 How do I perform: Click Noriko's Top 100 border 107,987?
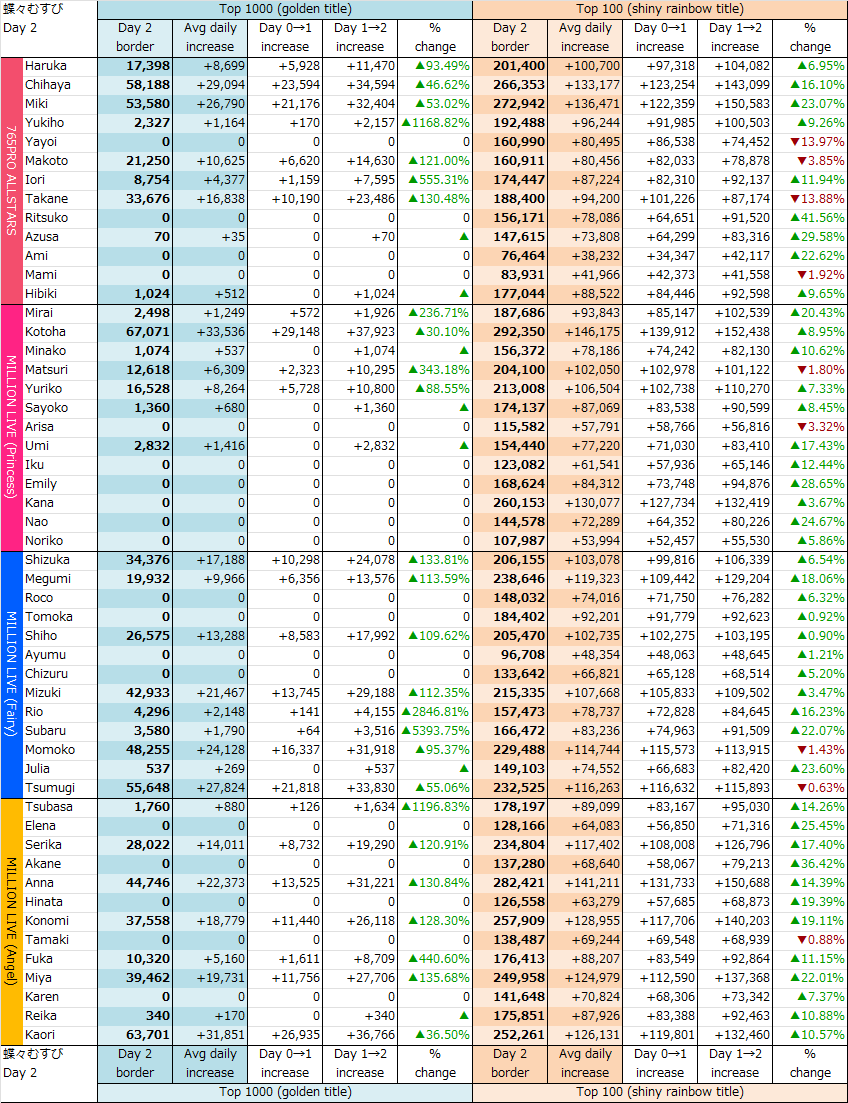coord(510,541)
